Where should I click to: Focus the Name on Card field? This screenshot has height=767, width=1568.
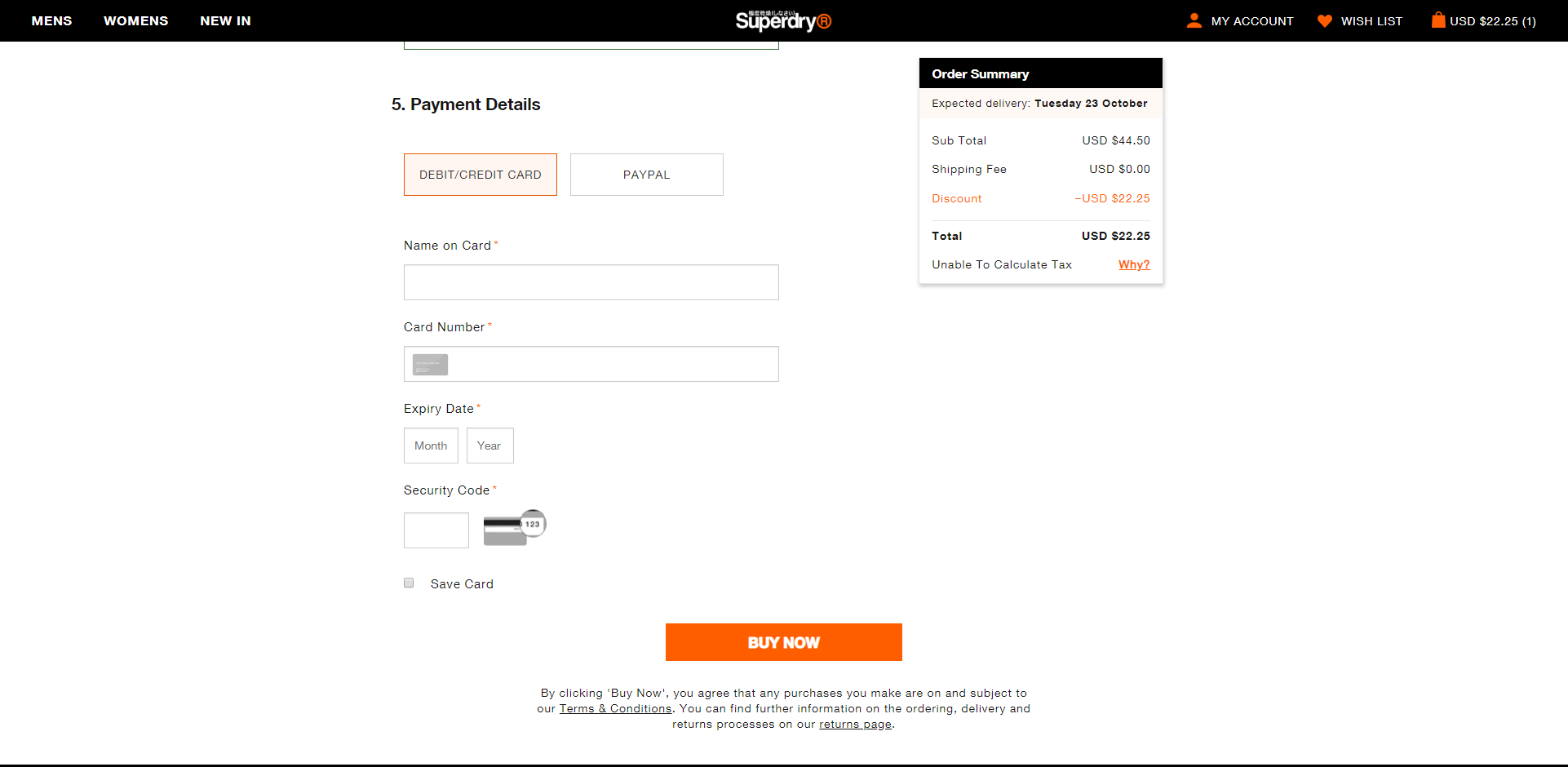tap(591, 282)
